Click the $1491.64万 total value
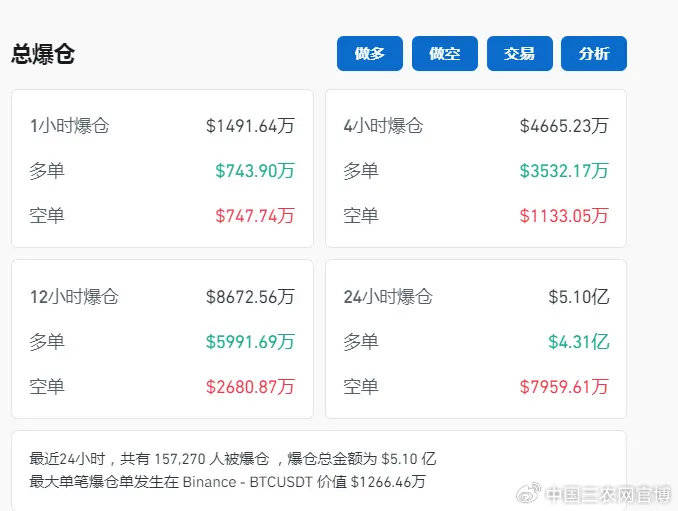 click(x=250, y=126)
